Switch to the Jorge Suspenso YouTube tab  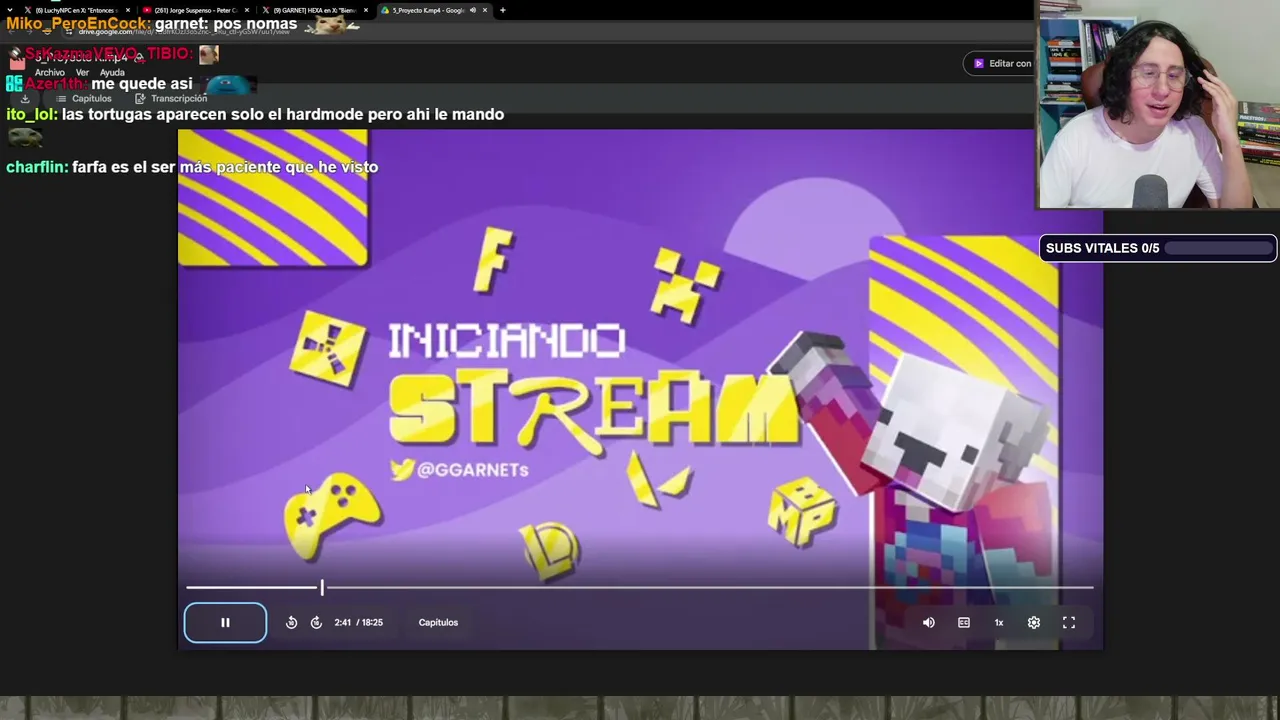tap(195, 10)
